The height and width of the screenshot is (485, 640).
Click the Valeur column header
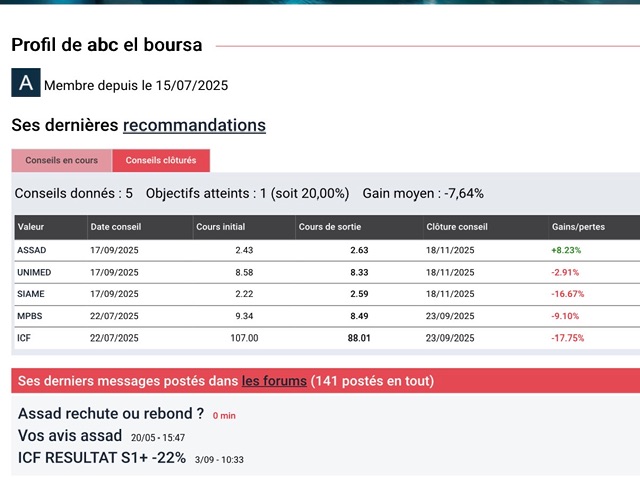31,227
